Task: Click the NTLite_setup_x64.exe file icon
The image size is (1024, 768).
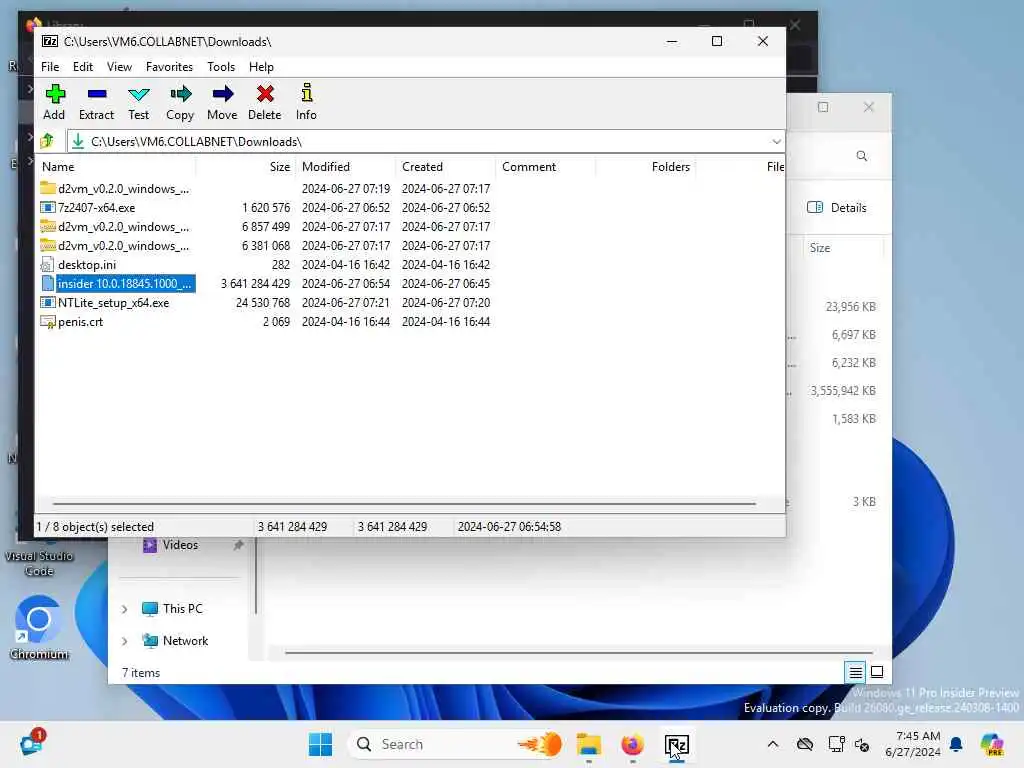Action: click(48, 302)
